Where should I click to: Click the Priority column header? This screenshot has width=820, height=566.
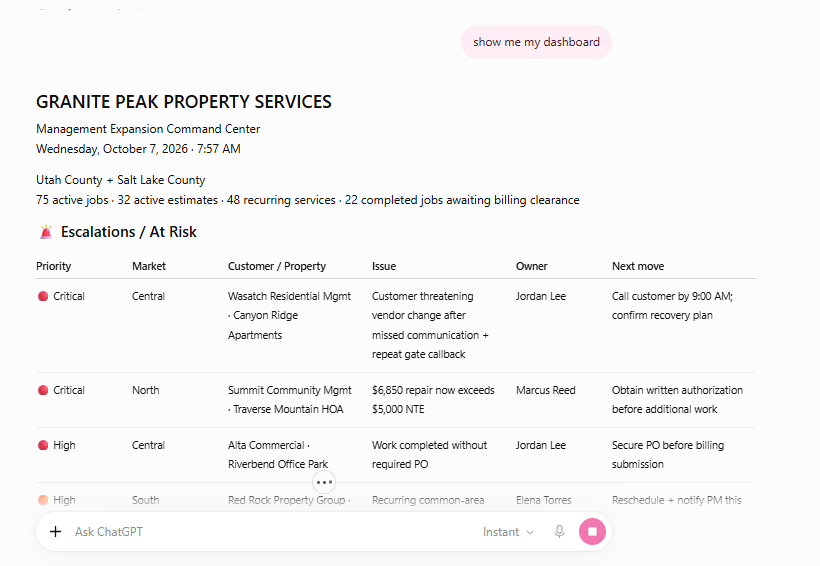click(x=53, y=266)
